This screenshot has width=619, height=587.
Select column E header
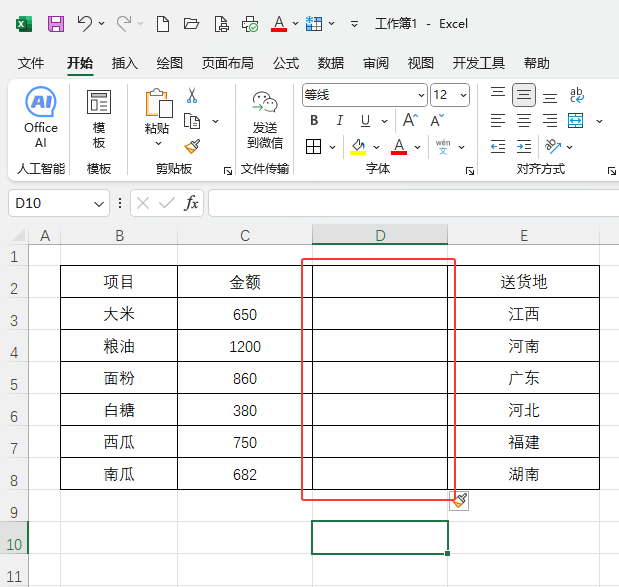point(523,235)
